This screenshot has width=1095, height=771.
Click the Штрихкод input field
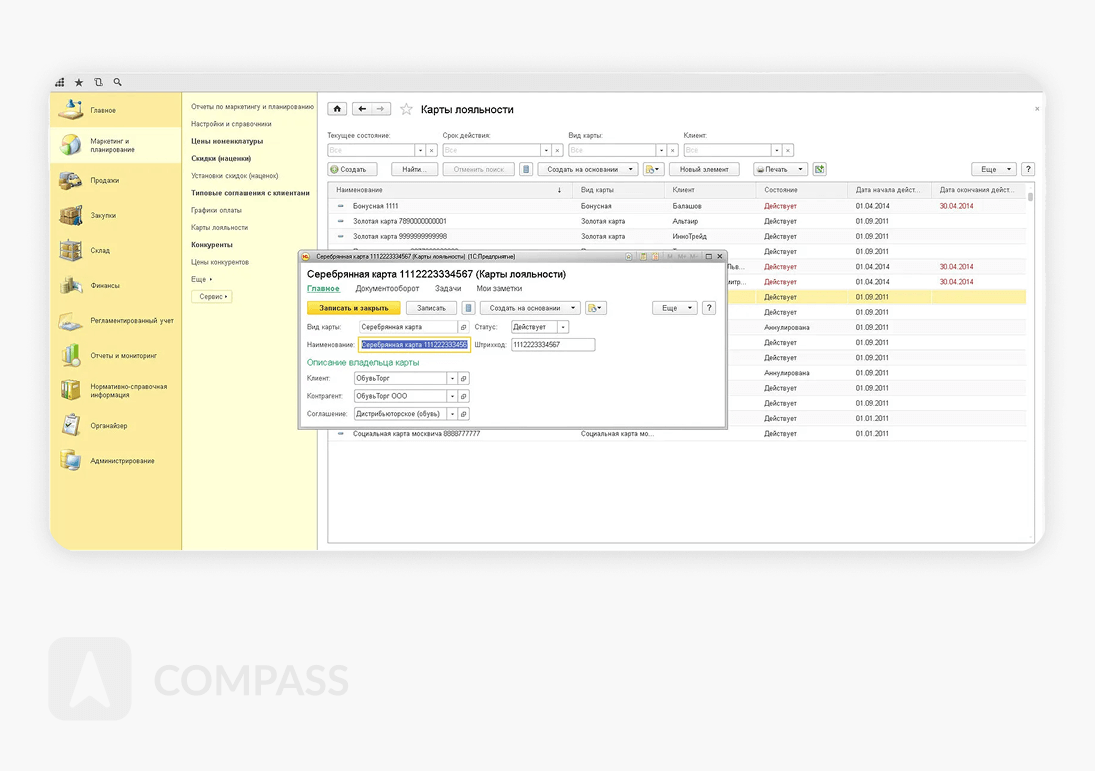552,345
